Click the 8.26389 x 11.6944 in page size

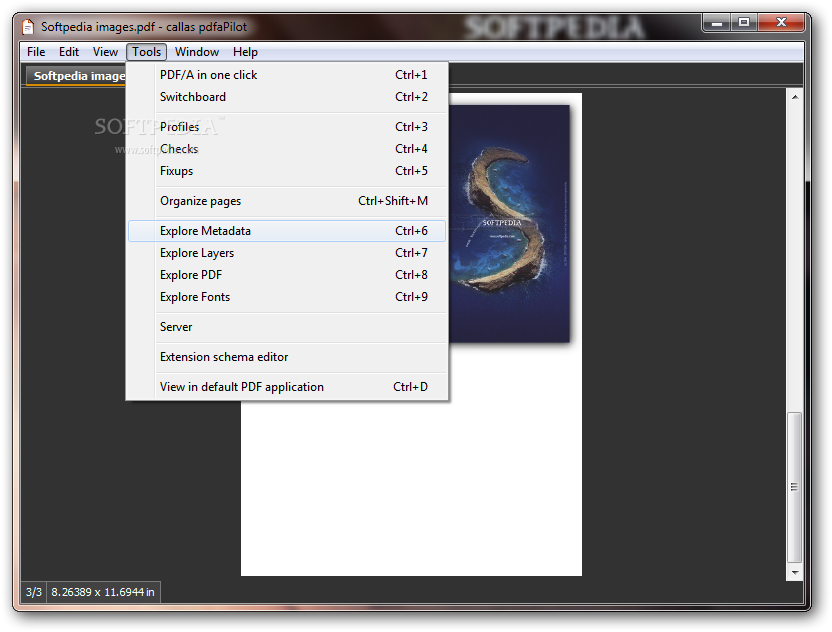click(103, 592)
